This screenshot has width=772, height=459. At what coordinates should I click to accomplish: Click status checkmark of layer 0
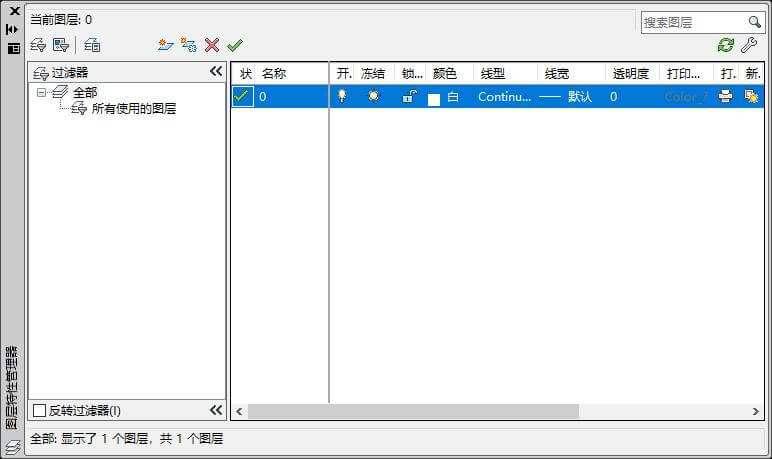point(243,97)
